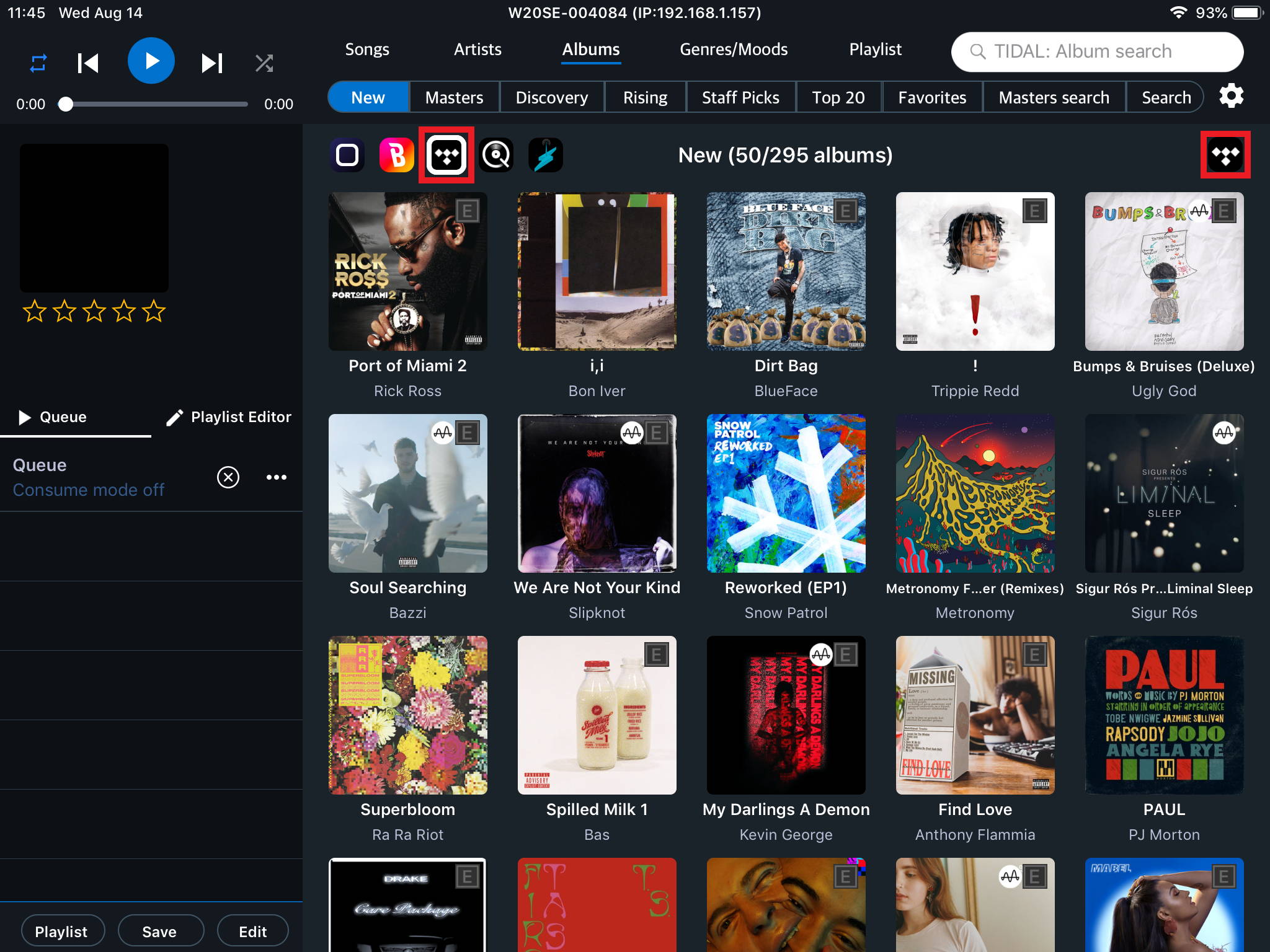Open the Spilled Milk 1 album cover
Image resolution: width=1270 pixels, height=952 pixels.
(597, 715)
